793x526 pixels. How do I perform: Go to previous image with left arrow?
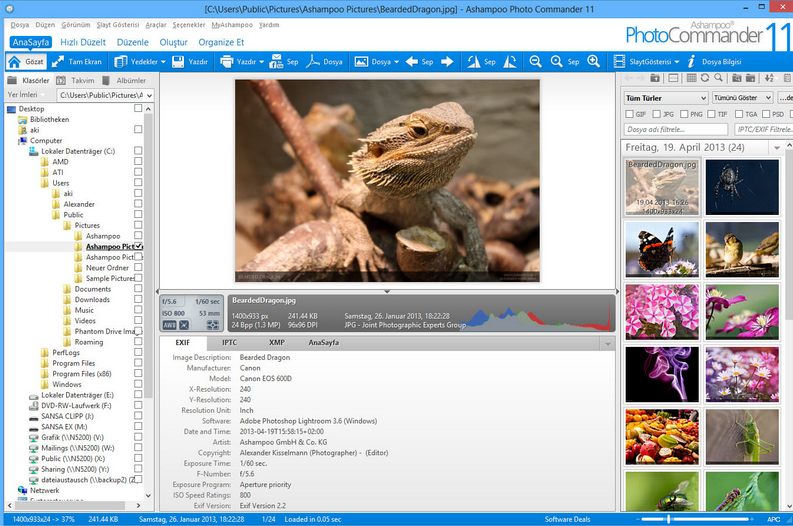coord(411,62)
